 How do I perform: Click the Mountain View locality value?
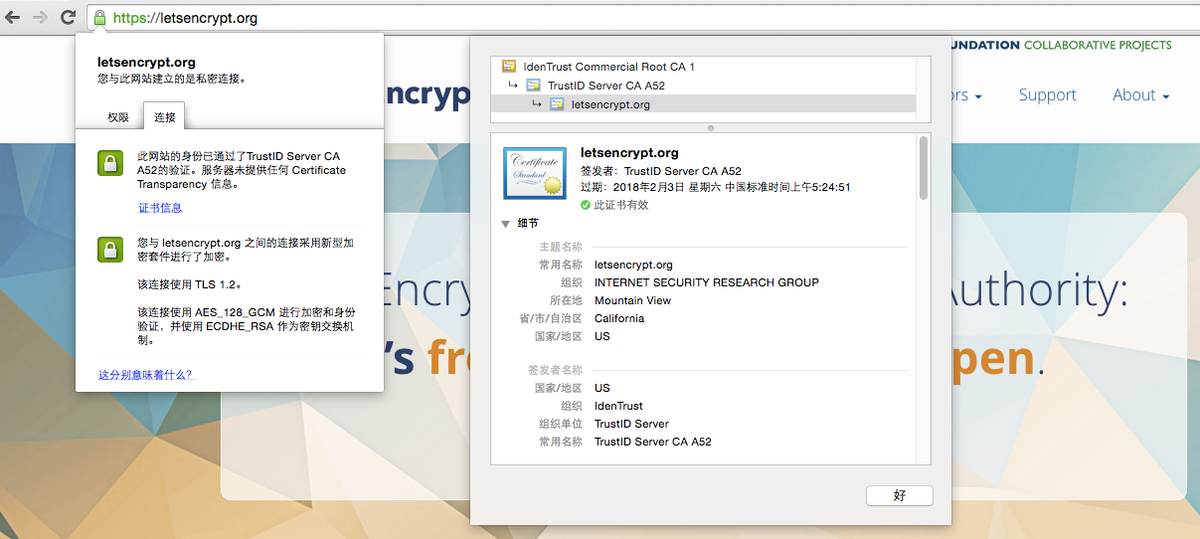(x=633, y=300)
